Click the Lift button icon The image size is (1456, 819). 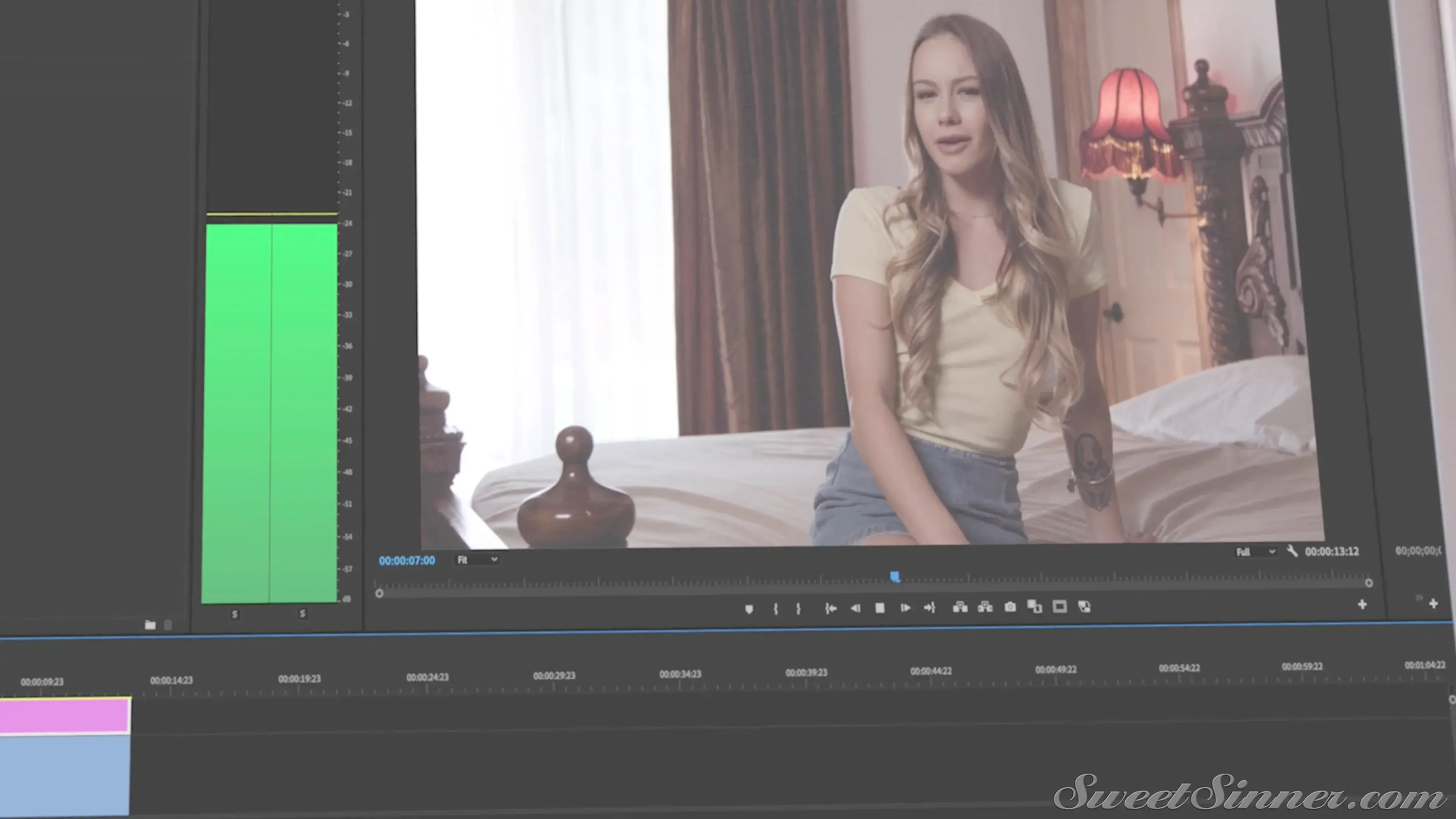click(960, 607)
